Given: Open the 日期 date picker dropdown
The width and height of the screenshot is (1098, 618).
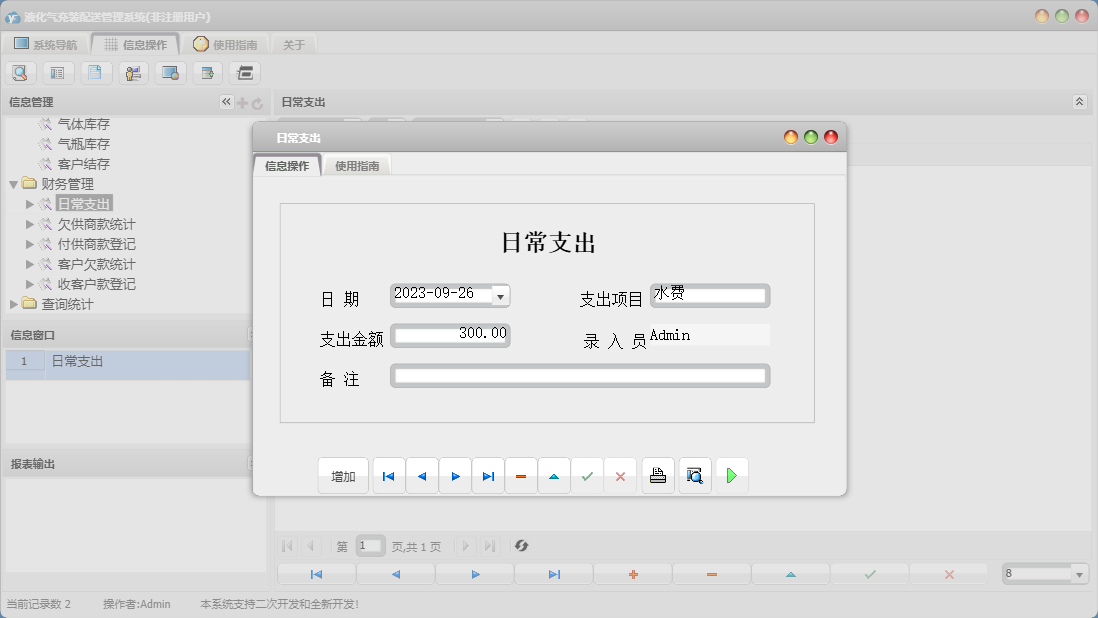Looking at the screenshot, I should coord(500,295).
